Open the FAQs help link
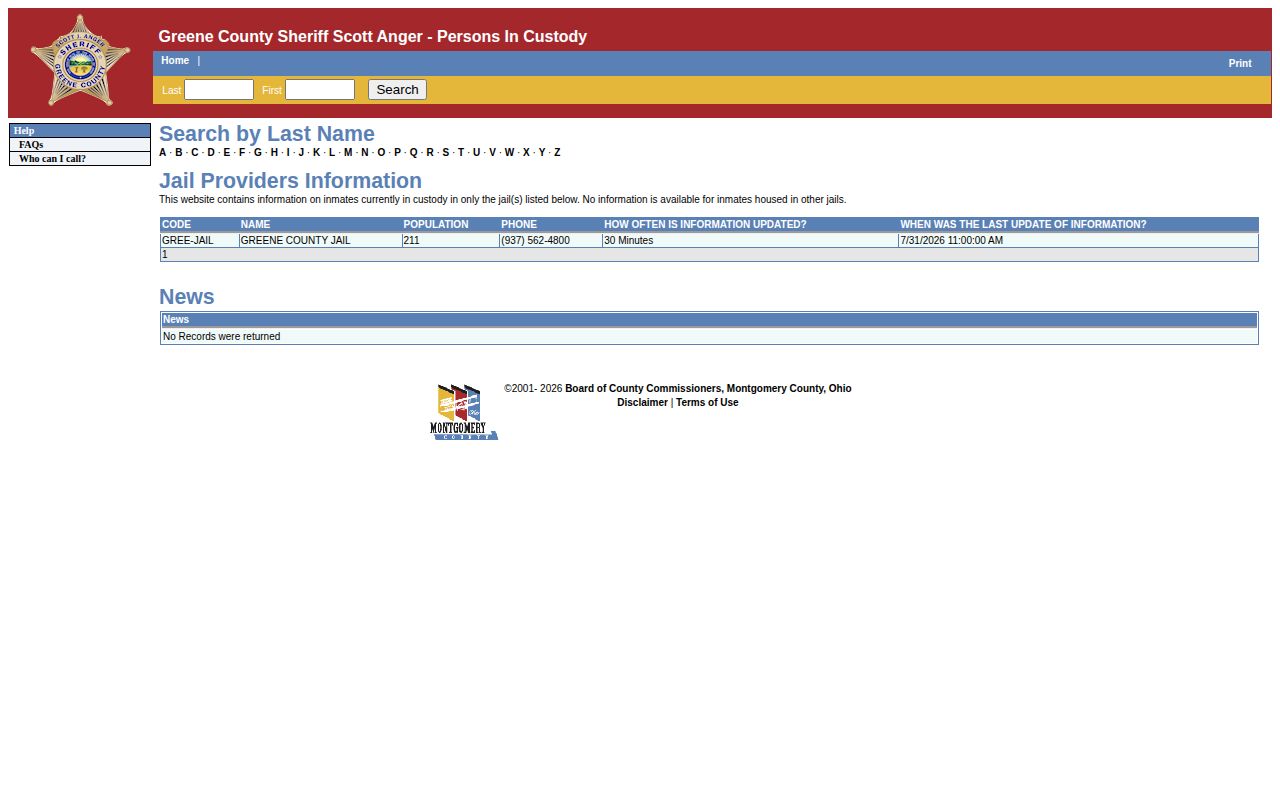The image size is (1280, 800). coord(31,145)
